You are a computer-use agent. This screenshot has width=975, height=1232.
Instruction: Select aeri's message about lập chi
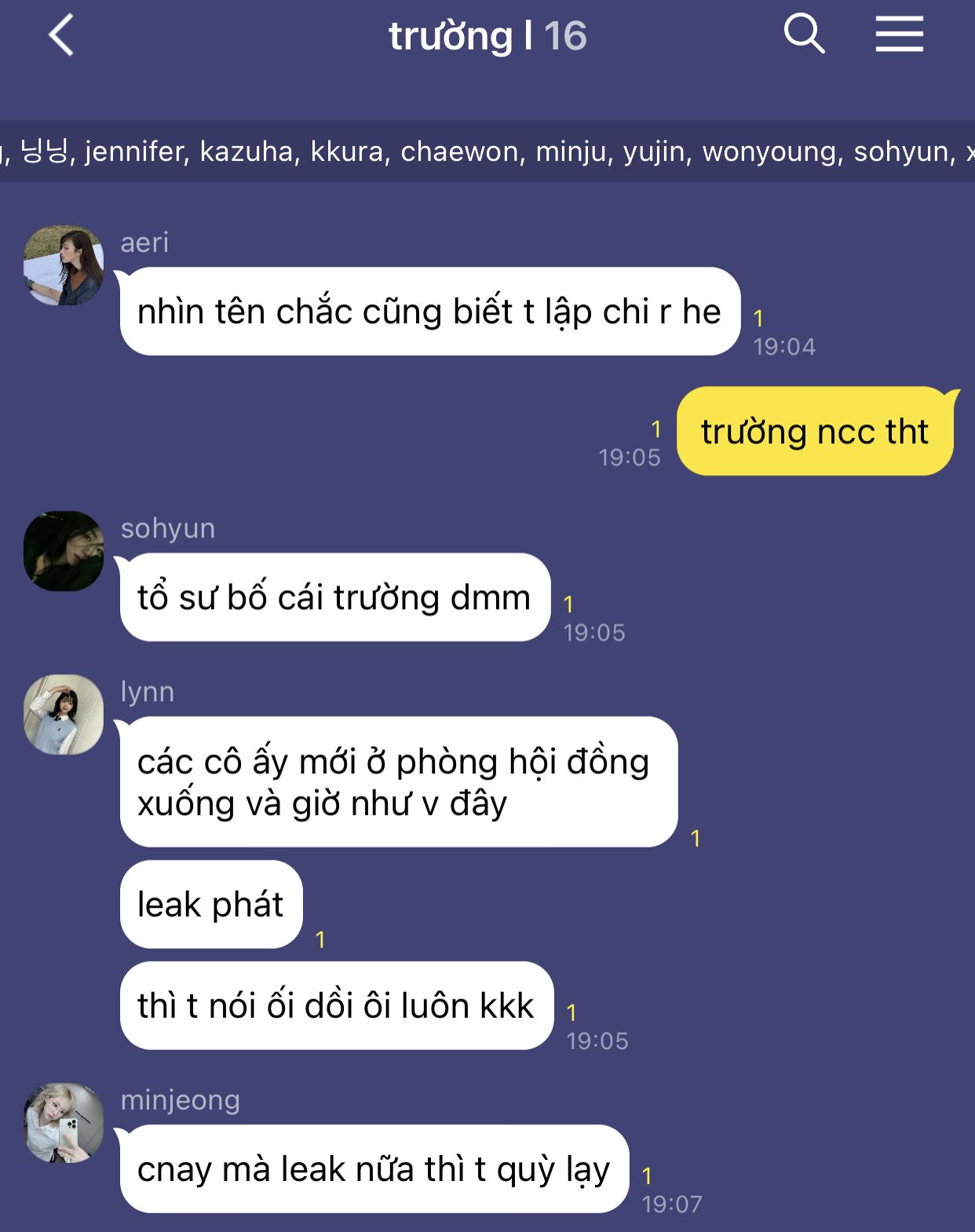pos(429,312)
